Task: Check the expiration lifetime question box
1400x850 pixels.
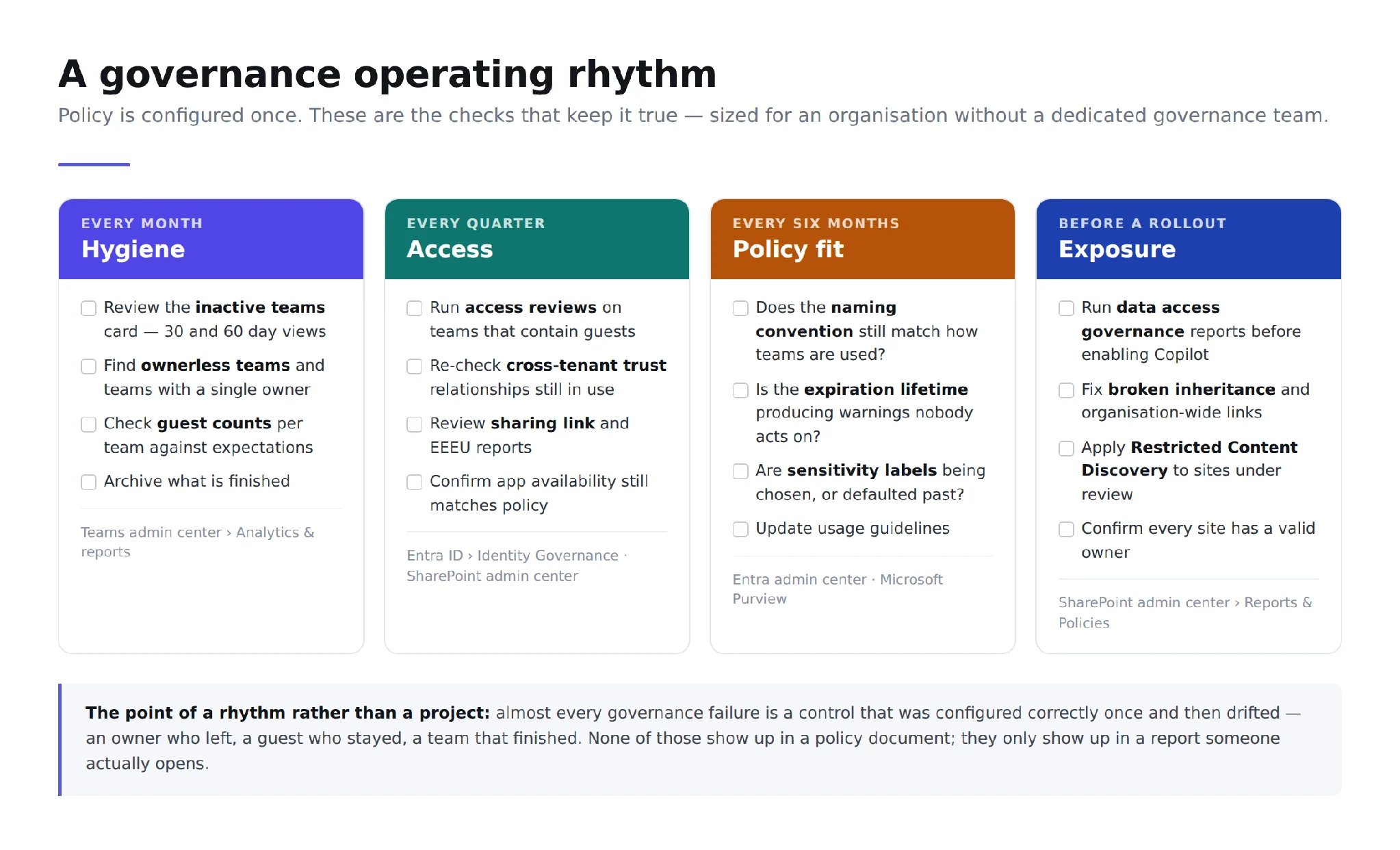Action: (x=740, y=390)
